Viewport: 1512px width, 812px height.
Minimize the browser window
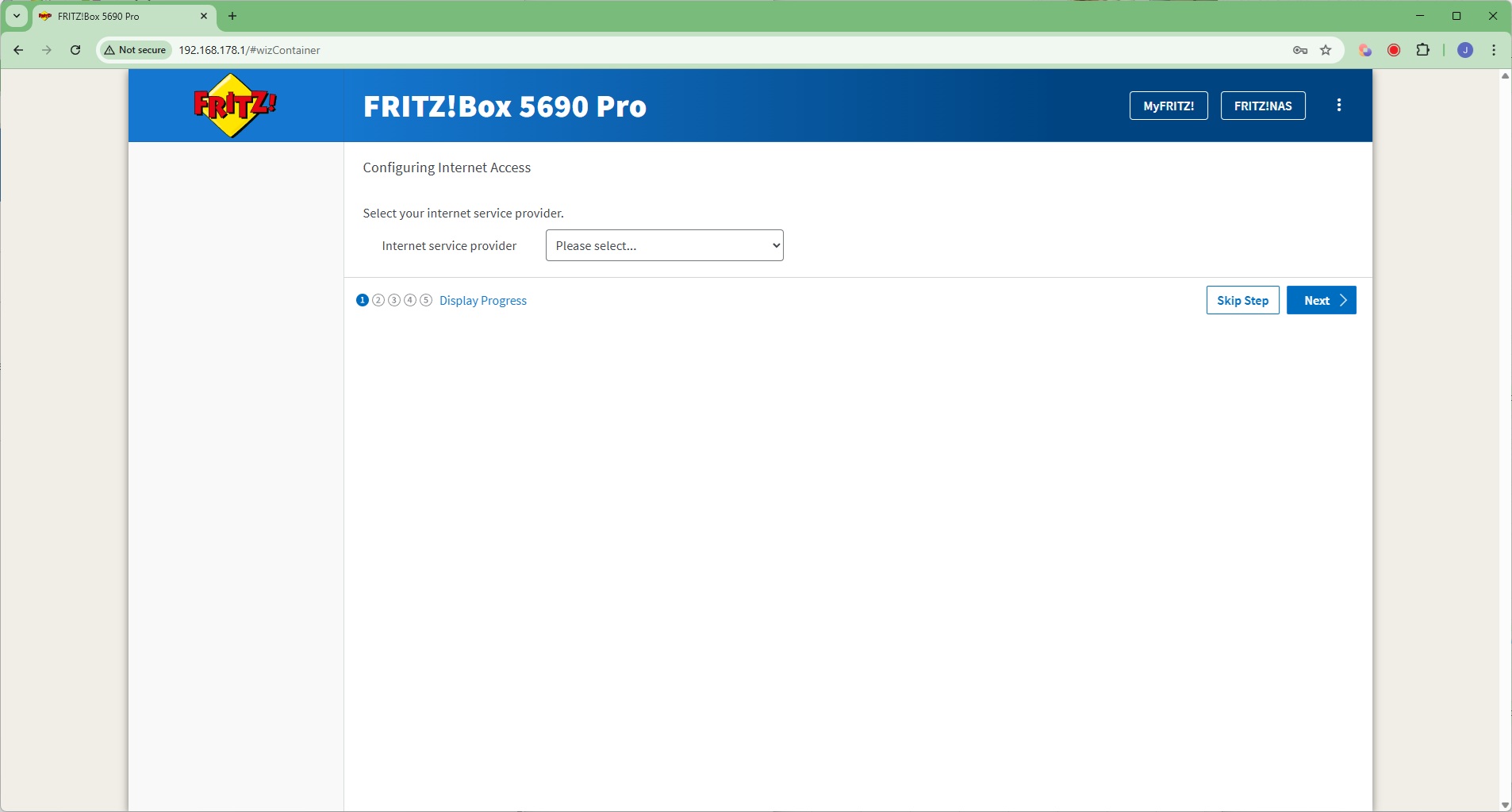coord(1421,16)
